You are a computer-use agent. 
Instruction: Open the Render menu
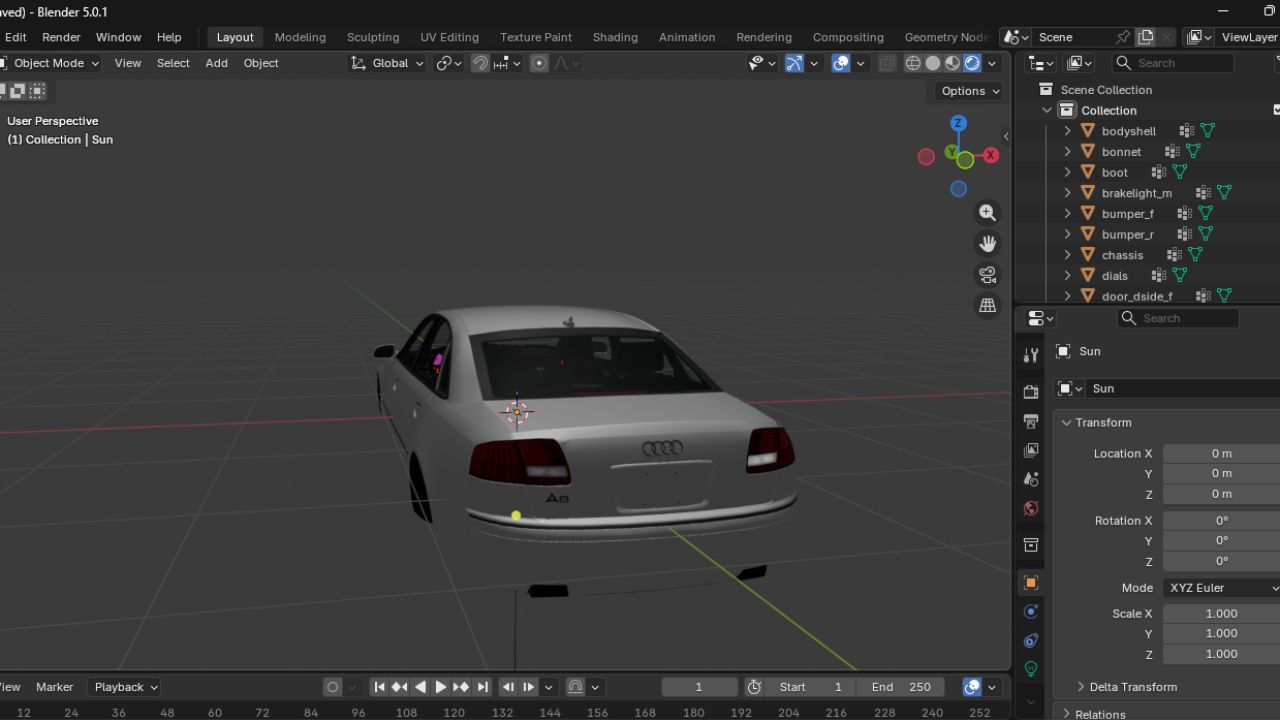[61, 37]
